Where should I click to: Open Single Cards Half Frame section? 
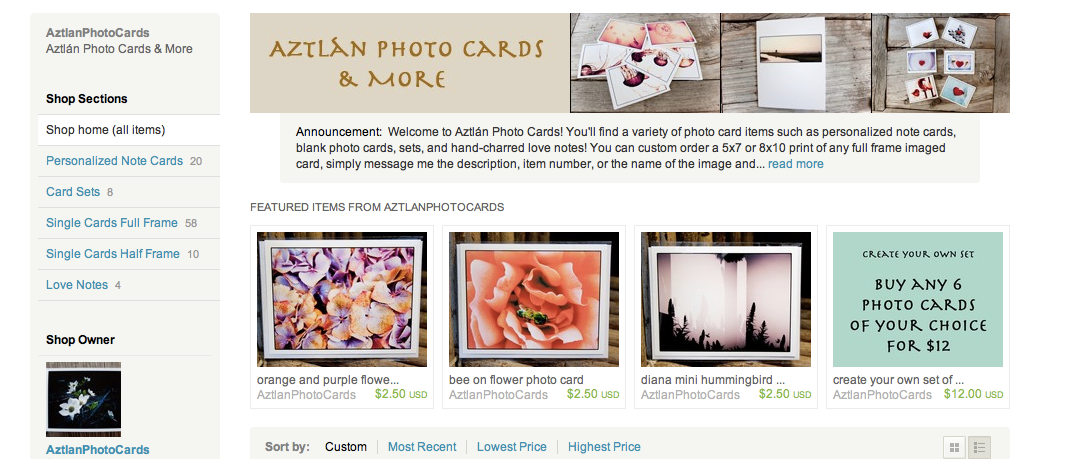point(113,254)
